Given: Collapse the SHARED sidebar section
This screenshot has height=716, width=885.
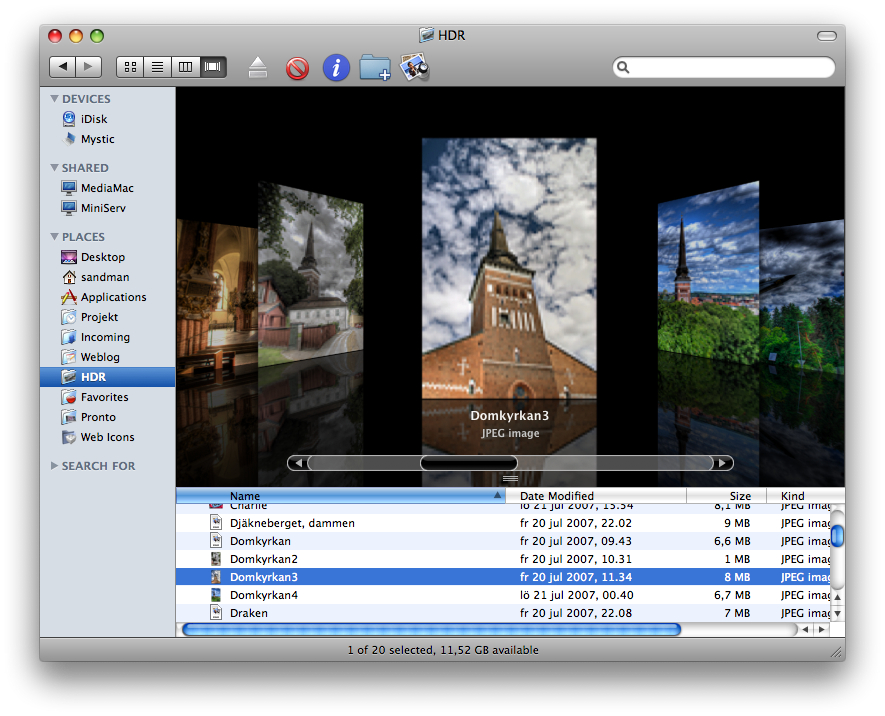Looking at the screenshot, I should (x=55, y=168).
